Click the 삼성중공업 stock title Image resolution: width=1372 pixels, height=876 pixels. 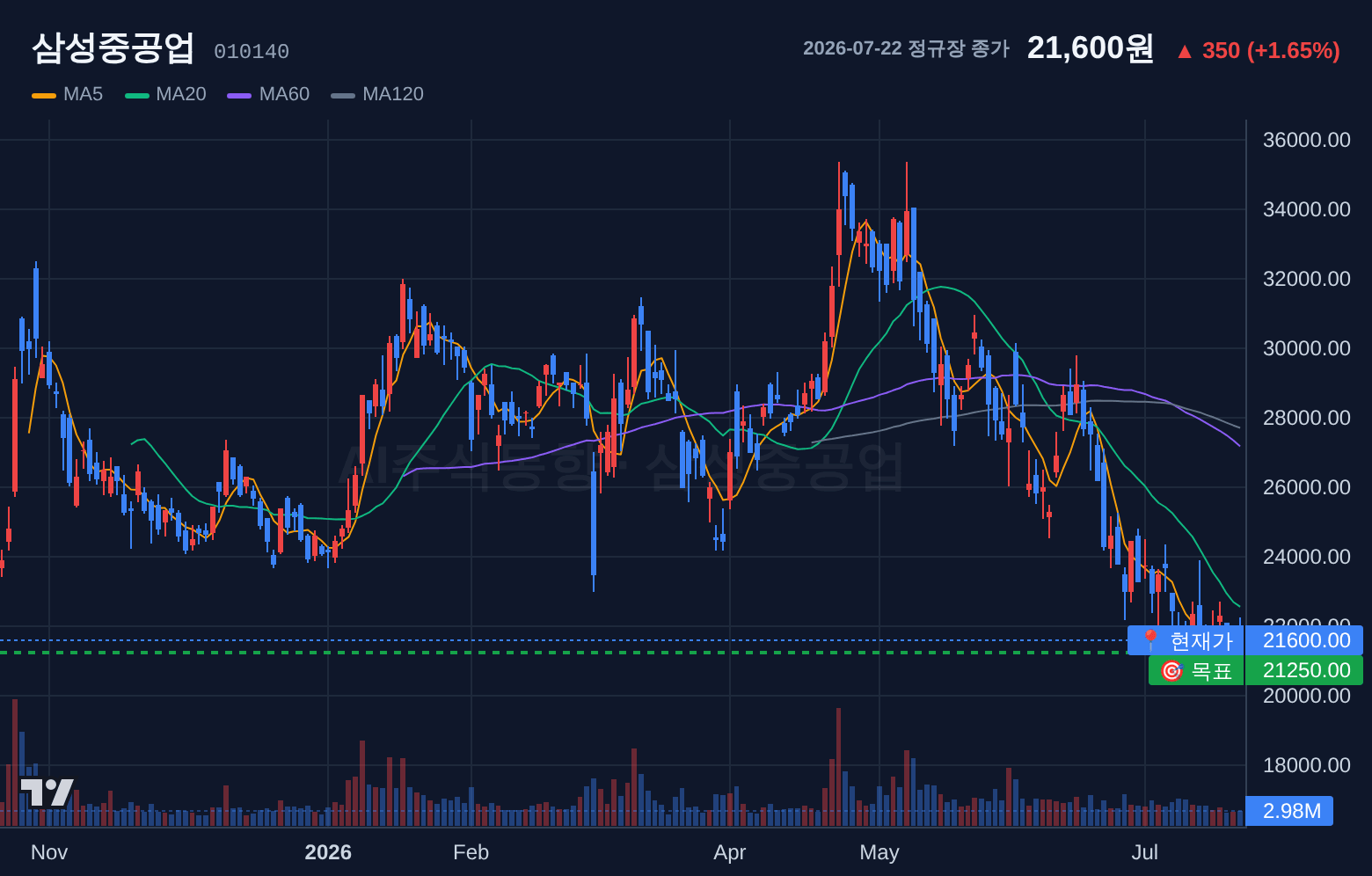coord(113,48)
